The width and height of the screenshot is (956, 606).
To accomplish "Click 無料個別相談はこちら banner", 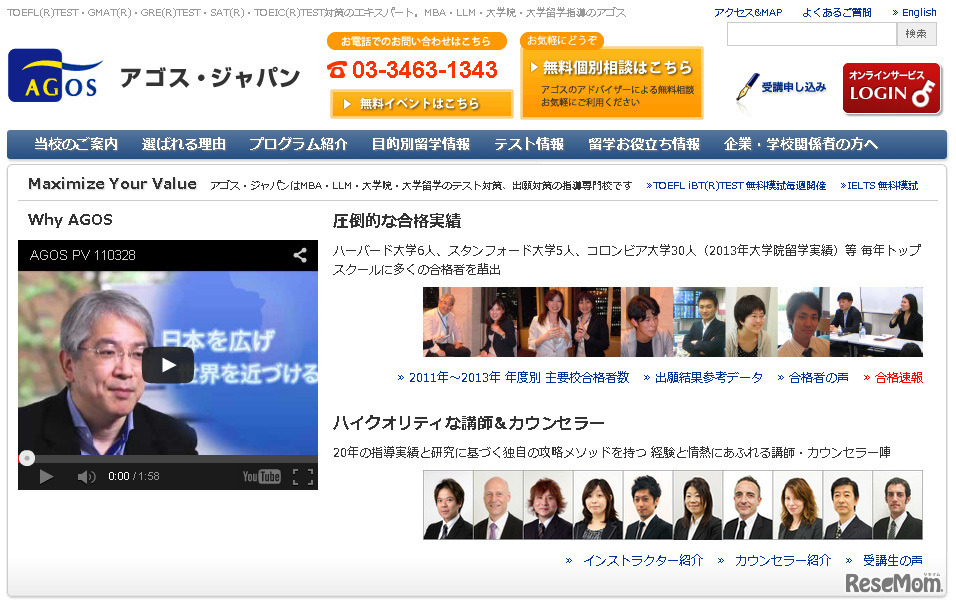I will tap(612, 82).
